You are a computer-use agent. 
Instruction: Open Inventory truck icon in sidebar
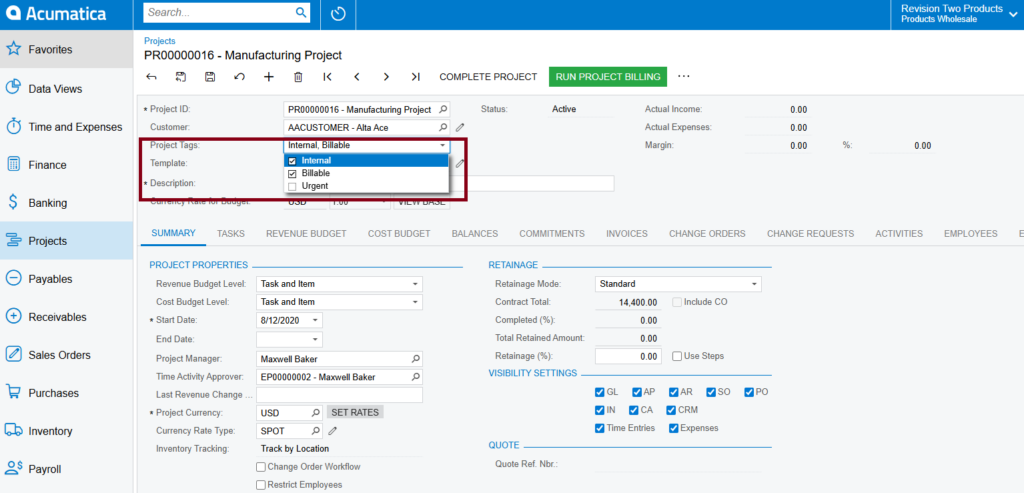pos(13,430)
